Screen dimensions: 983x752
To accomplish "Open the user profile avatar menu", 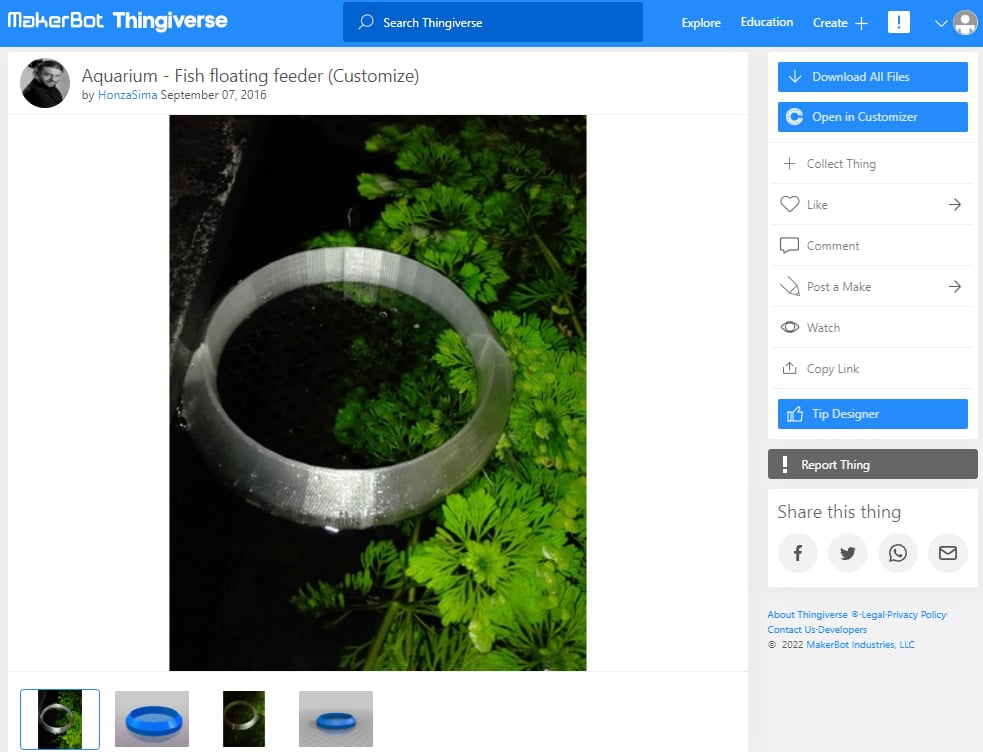I will 964,23.
